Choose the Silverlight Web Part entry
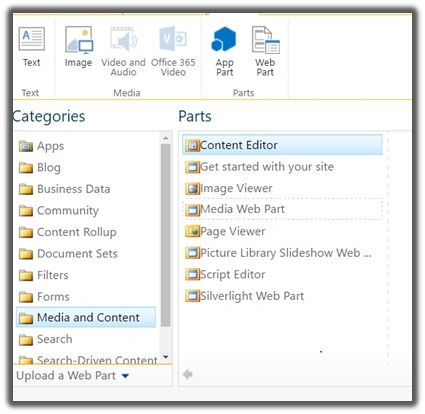The height and width of the screenshot is (414, 425). [x=245, y=296]
